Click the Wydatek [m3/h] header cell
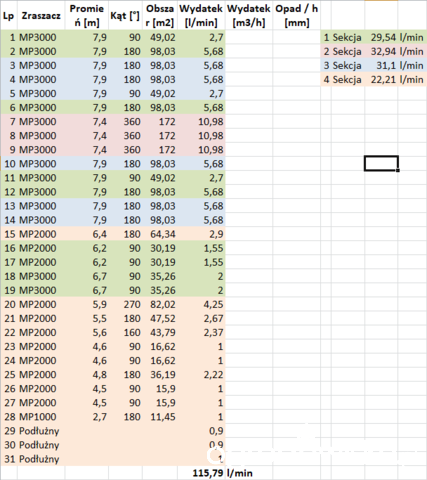The height and width of the screenshot is (480, 427). click(249, 15)
